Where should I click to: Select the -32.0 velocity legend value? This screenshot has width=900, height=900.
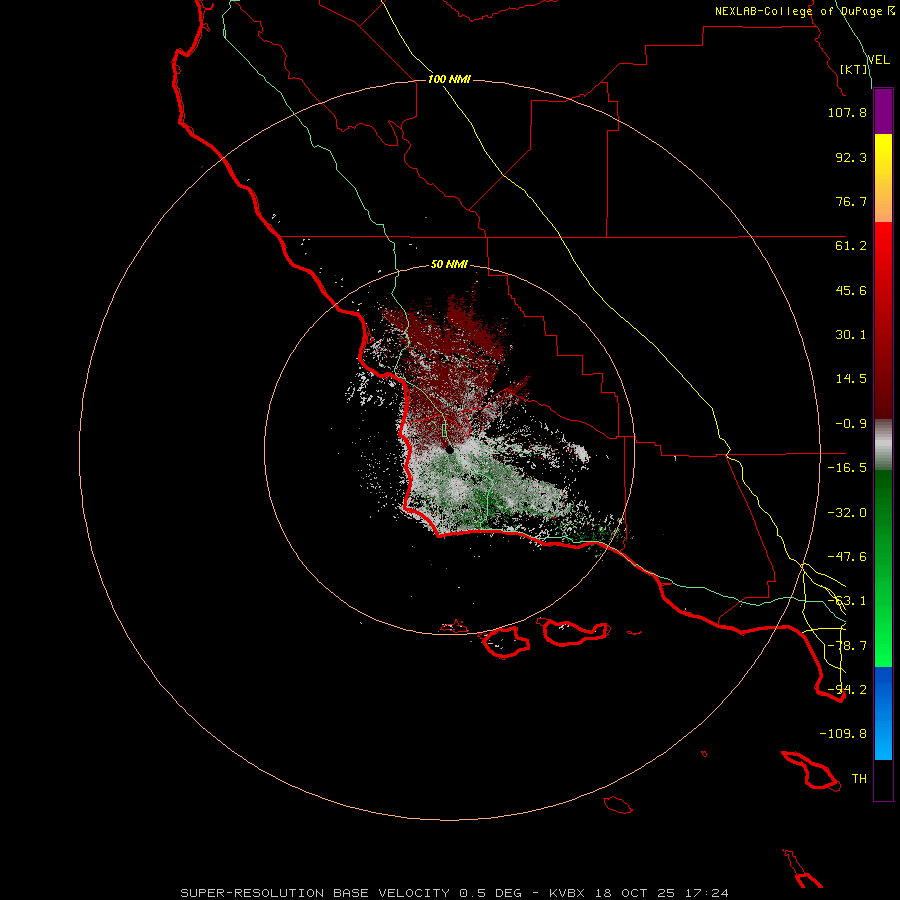pos(847,513)
